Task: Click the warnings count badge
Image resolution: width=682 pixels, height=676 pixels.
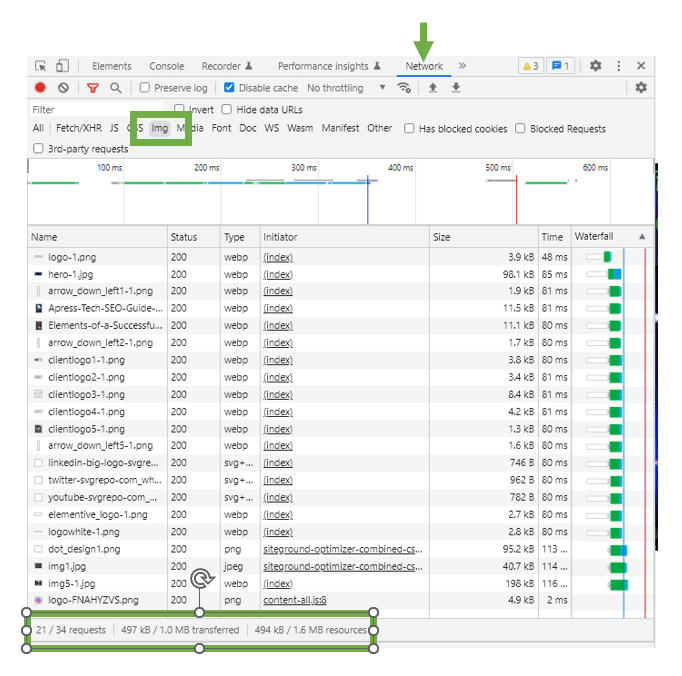Action: (531, 66)
